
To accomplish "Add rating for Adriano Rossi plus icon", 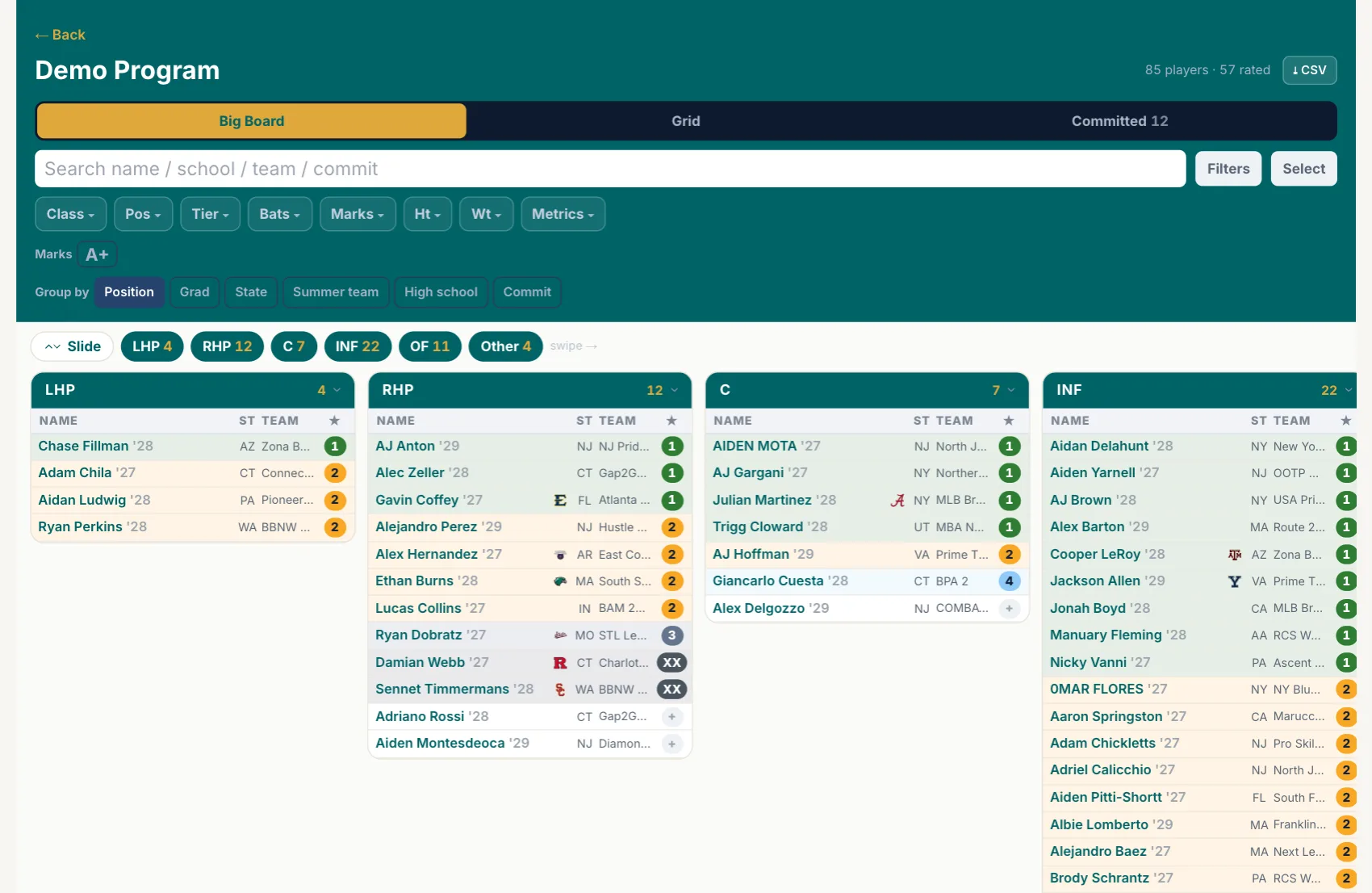I will pos(672,717).
